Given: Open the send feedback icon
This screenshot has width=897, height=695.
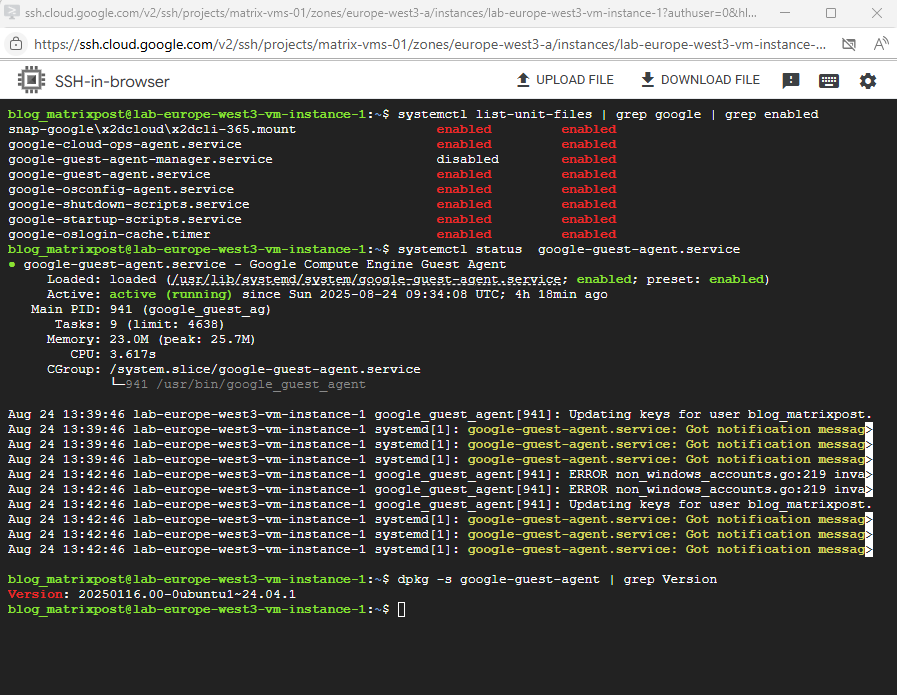Looking at the screenshot, I should click(791, 81).
